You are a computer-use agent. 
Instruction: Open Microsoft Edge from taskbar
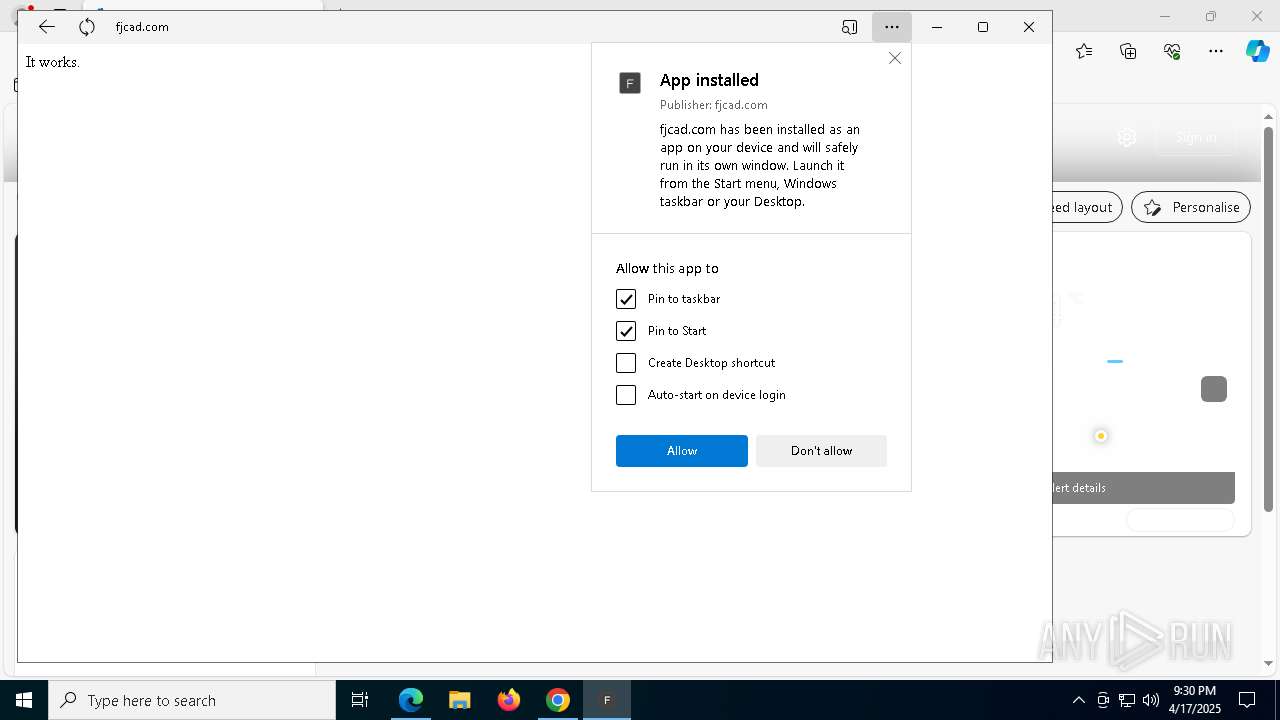pyautogui.click(x=411, y=700)
